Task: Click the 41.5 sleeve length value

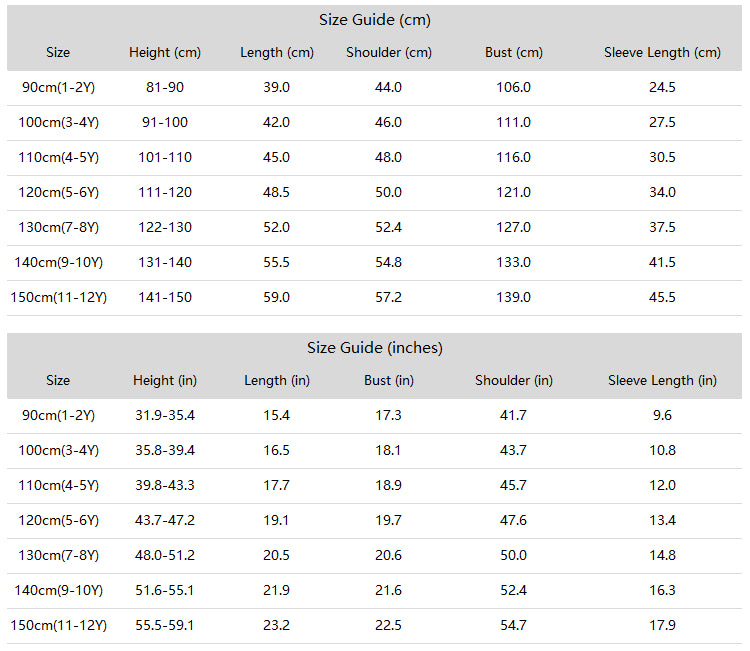Action: coord(662,263)
